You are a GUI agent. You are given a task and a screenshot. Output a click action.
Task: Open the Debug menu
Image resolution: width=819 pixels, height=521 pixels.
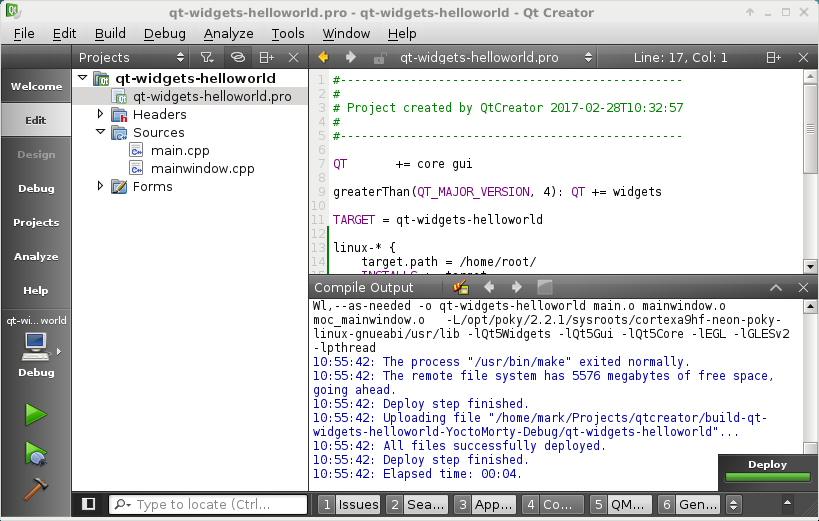(165, 33)
